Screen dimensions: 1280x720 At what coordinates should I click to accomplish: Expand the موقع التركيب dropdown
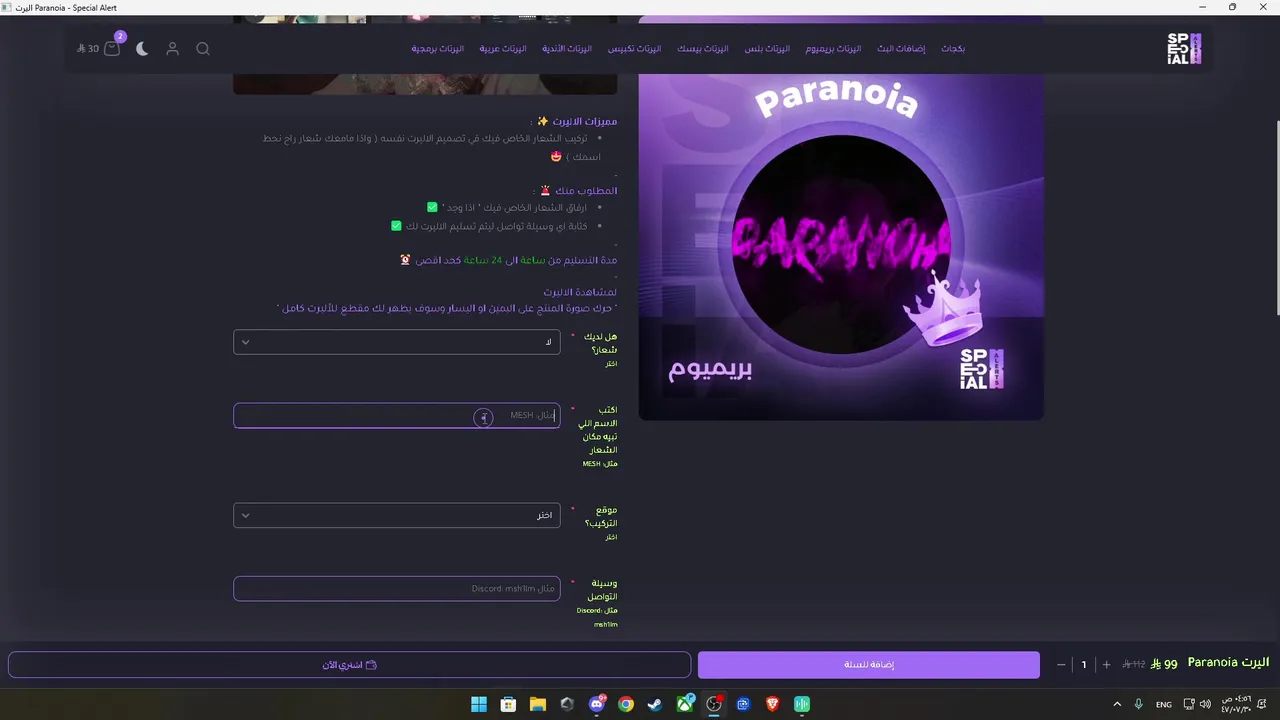coord(397,515)
